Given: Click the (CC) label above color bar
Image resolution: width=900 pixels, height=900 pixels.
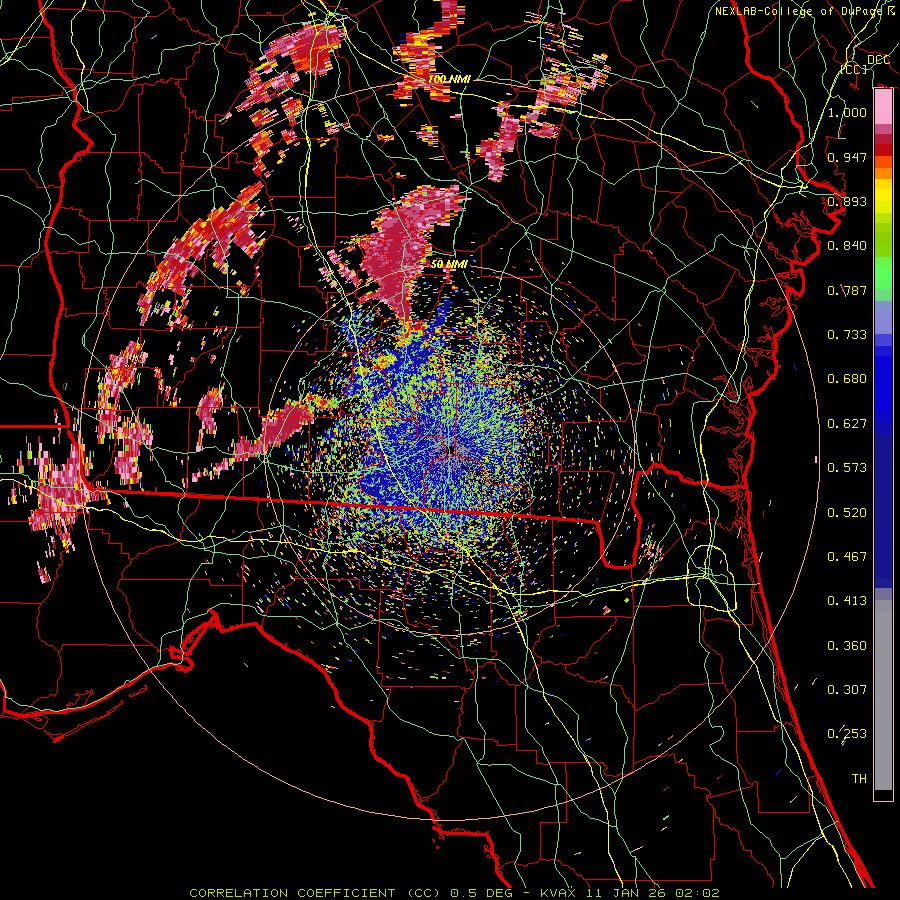Looking at the screenshot, I should 854,70.
